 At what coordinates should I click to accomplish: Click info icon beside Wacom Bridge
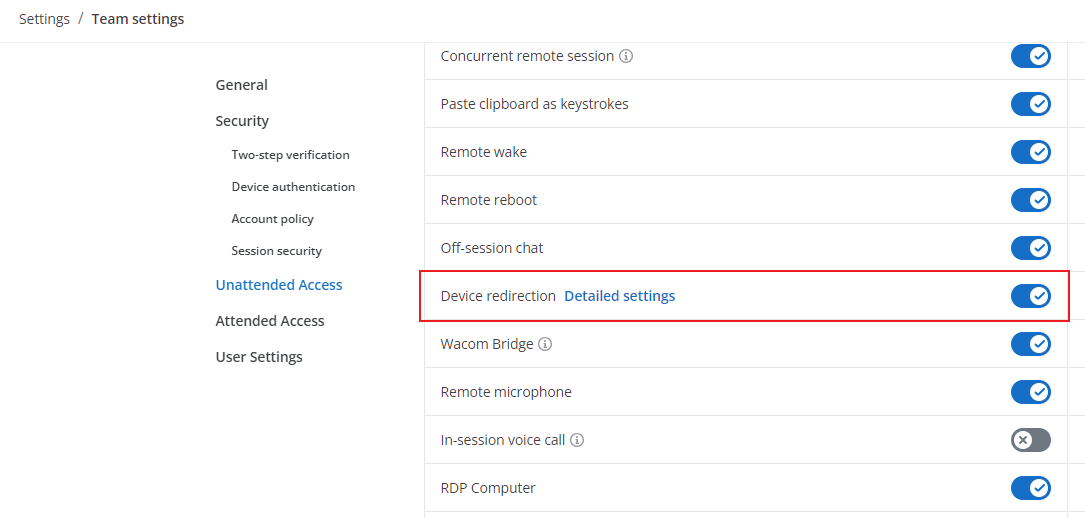pos(545,344)
